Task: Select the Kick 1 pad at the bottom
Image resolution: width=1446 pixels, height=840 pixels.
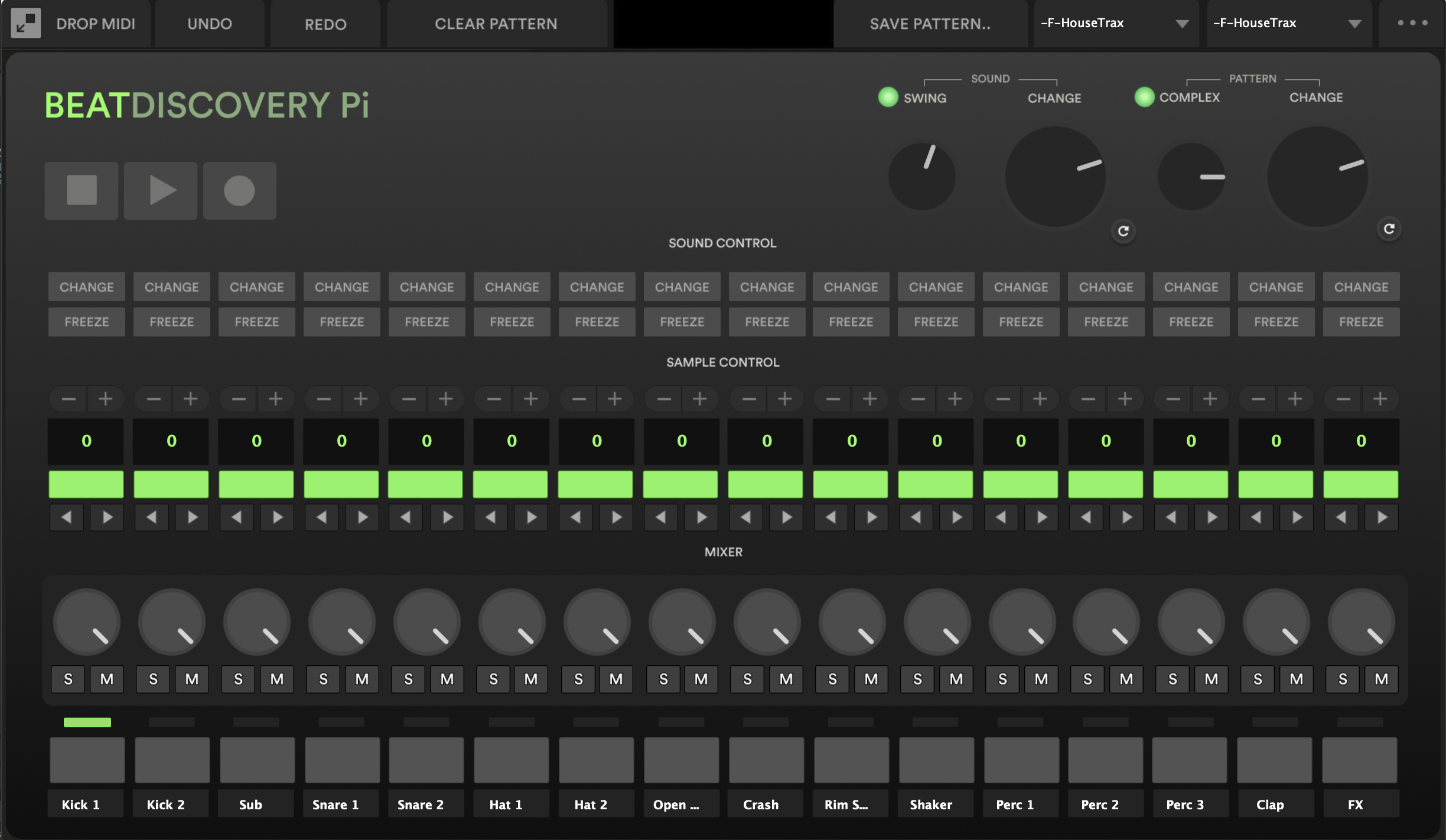Action: (86, 760)
